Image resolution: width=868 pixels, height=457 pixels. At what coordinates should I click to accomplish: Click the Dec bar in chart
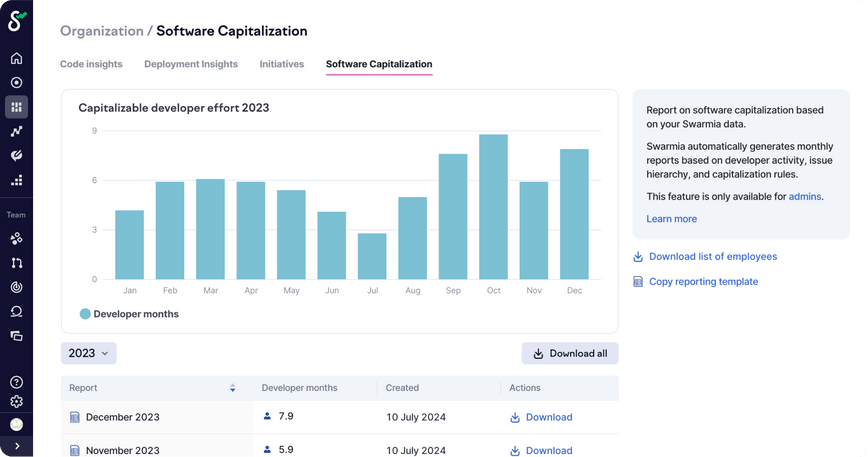click(x=574, y=214)
